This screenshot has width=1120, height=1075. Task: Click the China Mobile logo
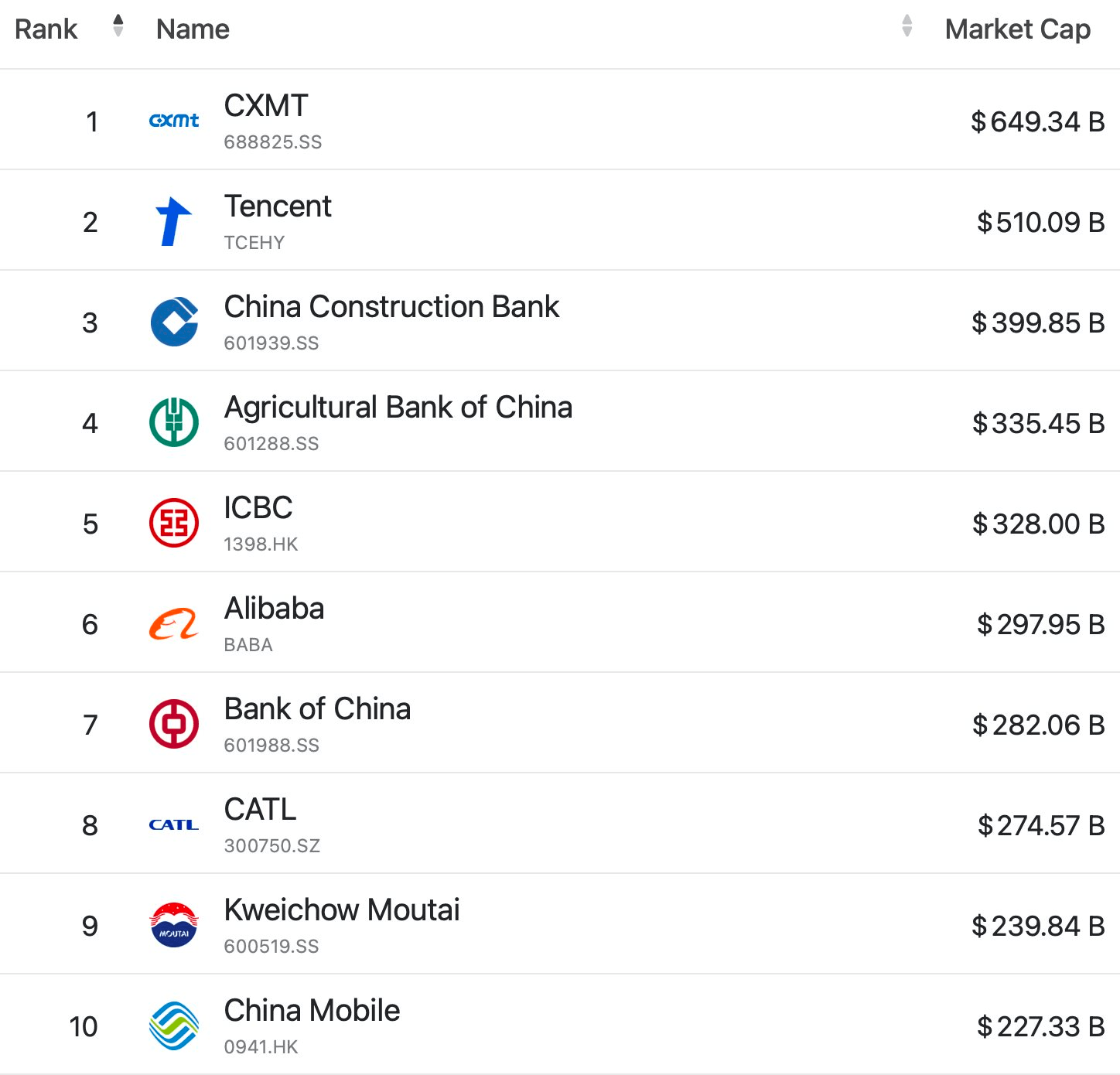[x=174, y=1026]
